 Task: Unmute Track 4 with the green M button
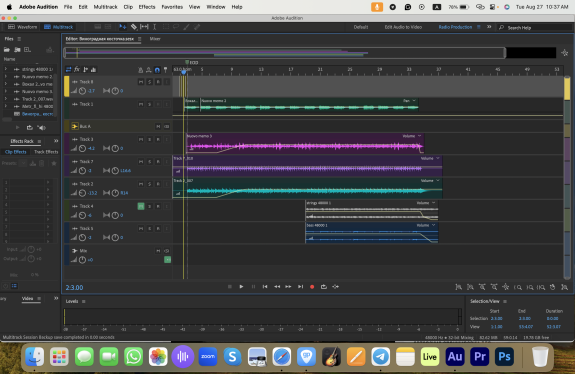pyautogui.click(x=141, y=206)
